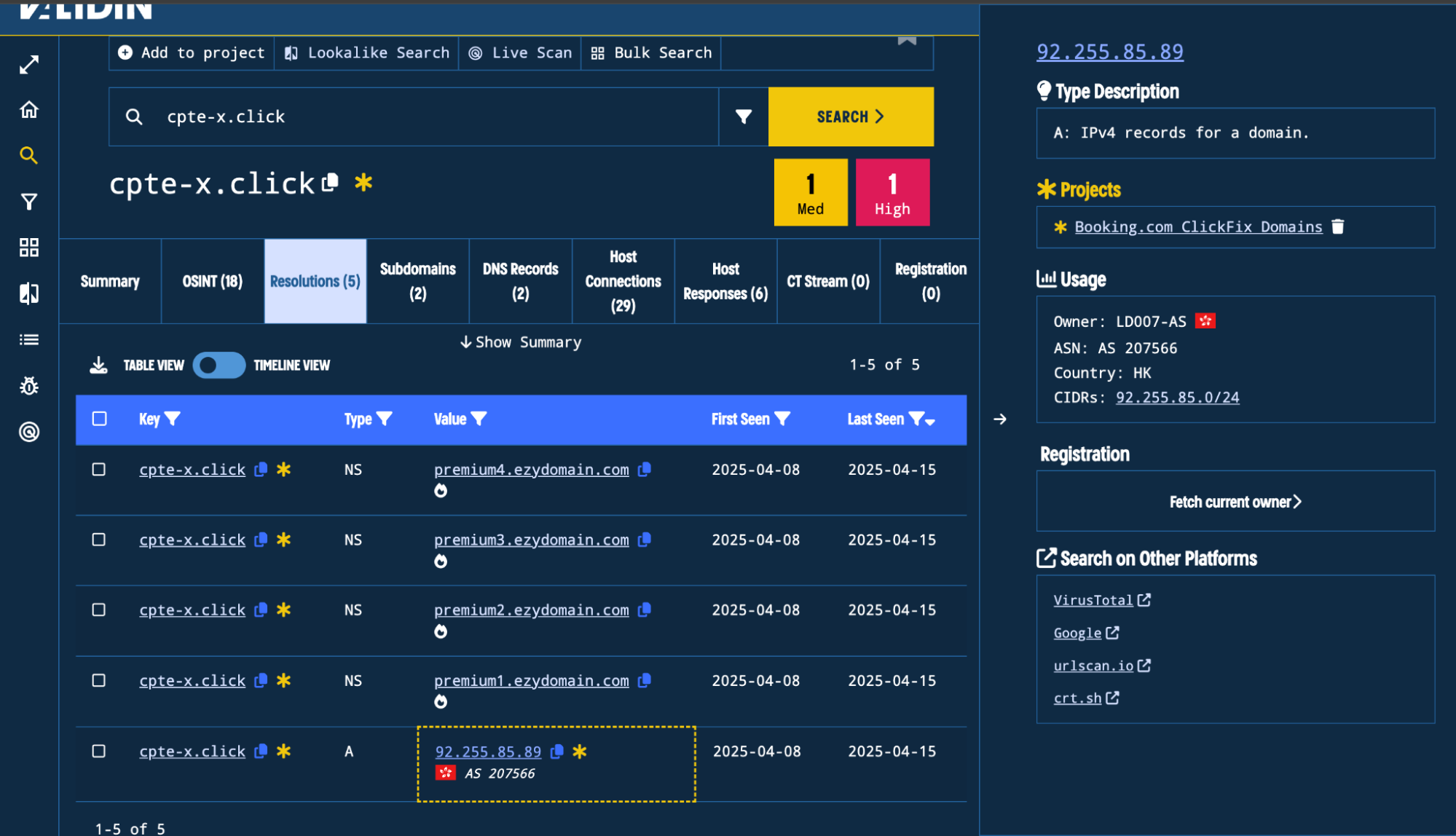Copy premium3.ezydomain.com value

(x=644, y=540)
